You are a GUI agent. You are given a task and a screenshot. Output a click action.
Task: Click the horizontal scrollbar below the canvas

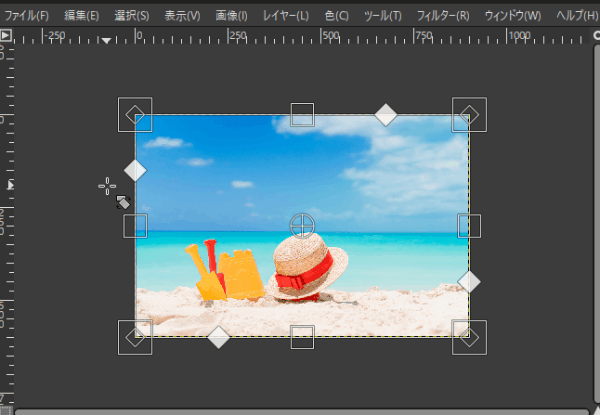click(x=300, y=410)
